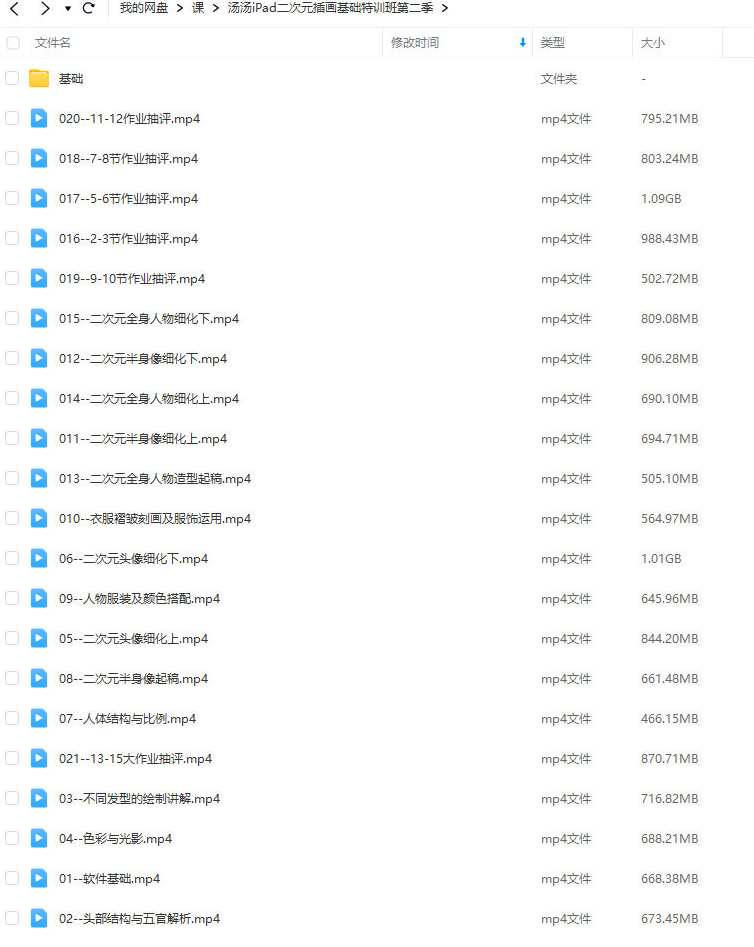
Task: Expand the chevron after 我的网盘 breadcrumb
Action: click(179, 8)
